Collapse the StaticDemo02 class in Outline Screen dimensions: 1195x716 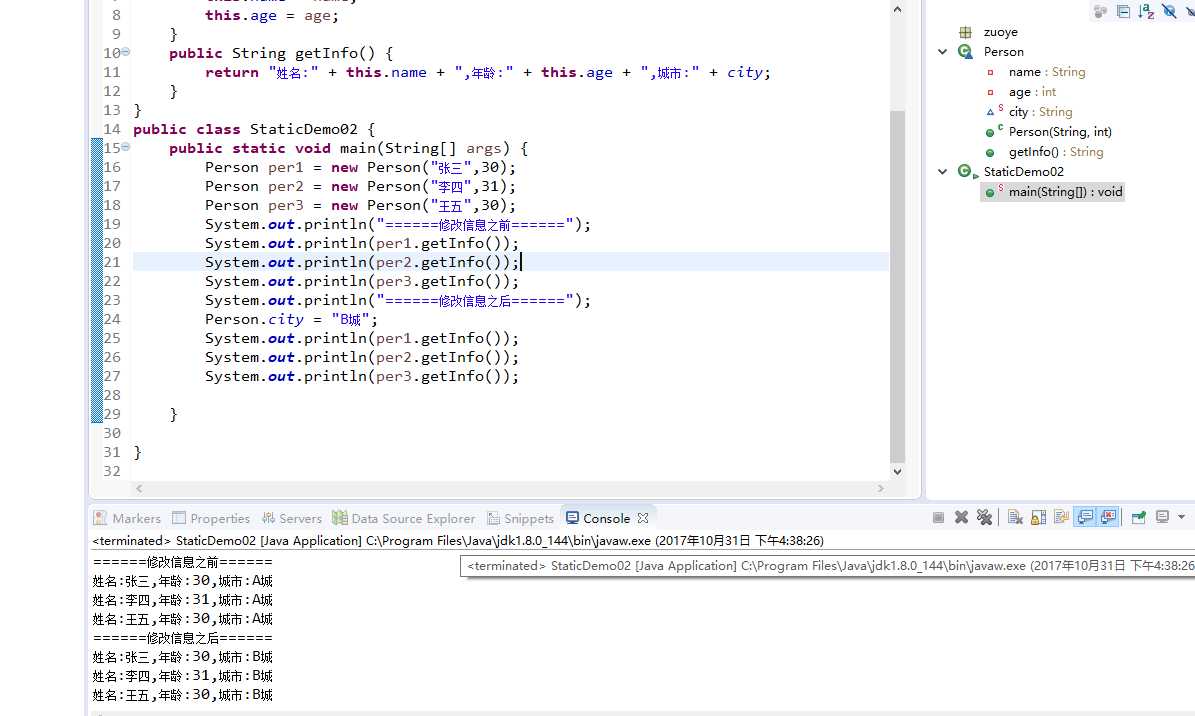click(x=943, y=172)
